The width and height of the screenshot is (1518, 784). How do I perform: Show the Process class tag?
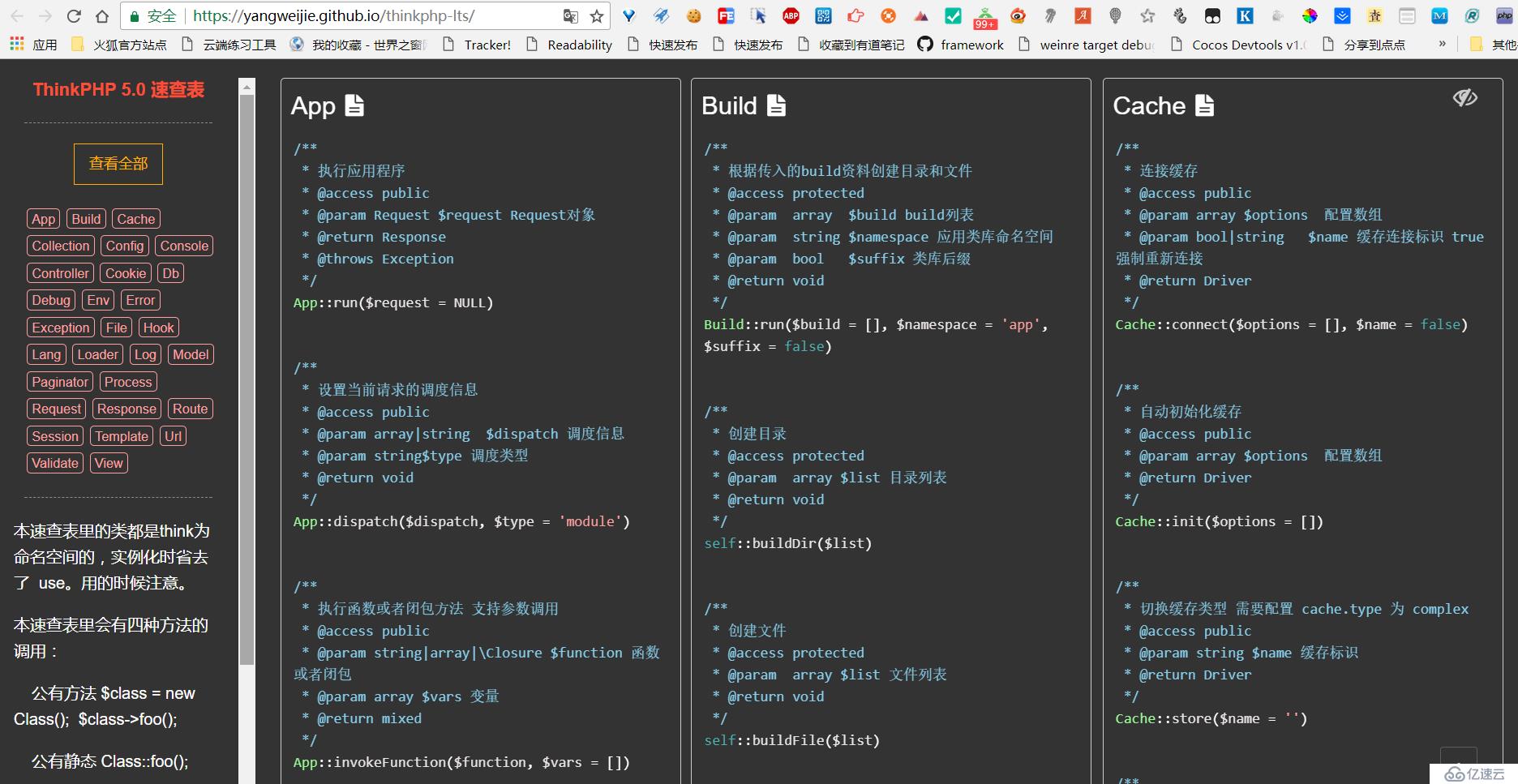click(x=128, y=382)
